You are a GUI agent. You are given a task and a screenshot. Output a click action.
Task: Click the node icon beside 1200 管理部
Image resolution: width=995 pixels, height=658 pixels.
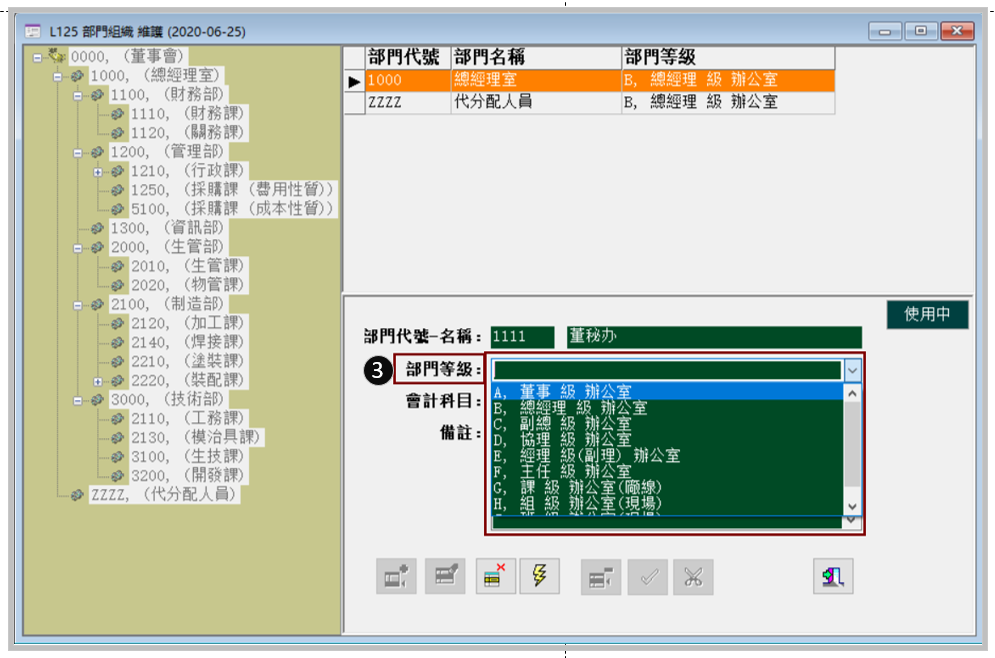pos(98,152)
